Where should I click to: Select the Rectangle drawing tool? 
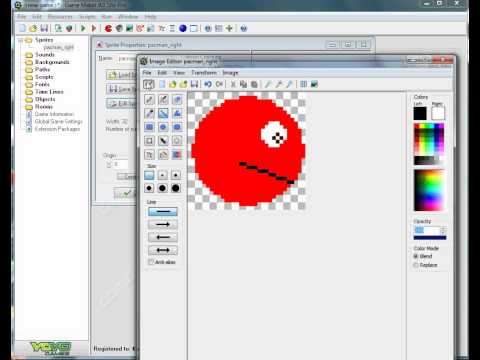tap(149, 127)
